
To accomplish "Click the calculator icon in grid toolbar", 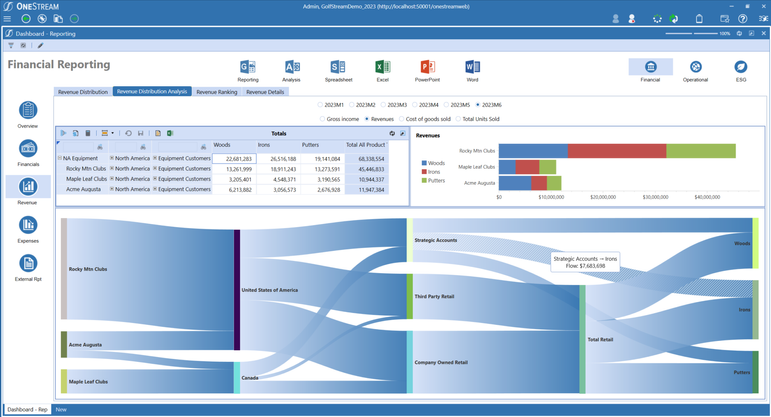I will (x=88, y=133).
